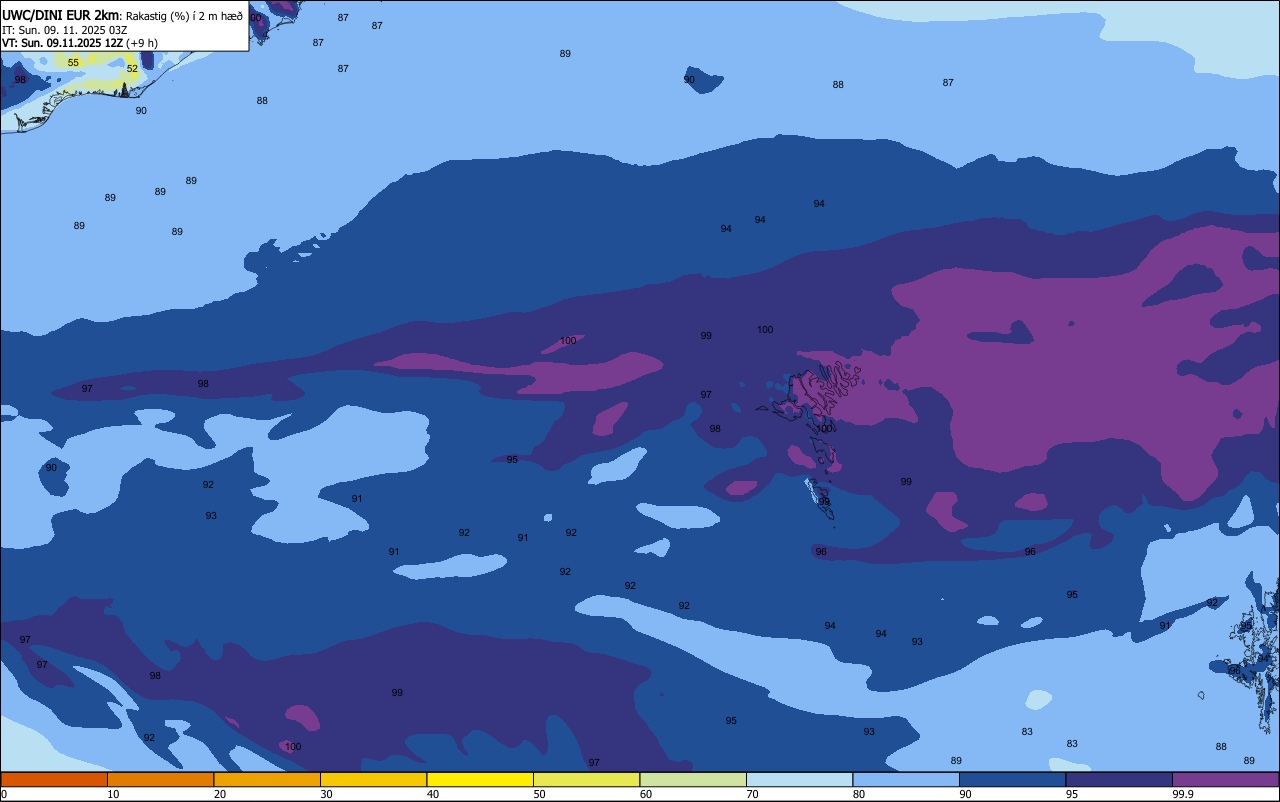The width and height of the screenshot is (1280, 802).
Task: Click the legend tick label '60'
Action: [x=646, y=794]
